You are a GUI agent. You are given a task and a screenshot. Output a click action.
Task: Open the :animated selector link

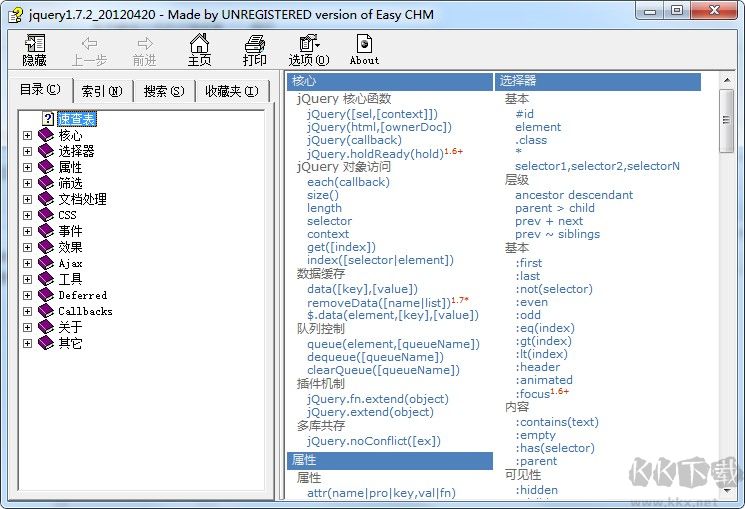point(544,380)
